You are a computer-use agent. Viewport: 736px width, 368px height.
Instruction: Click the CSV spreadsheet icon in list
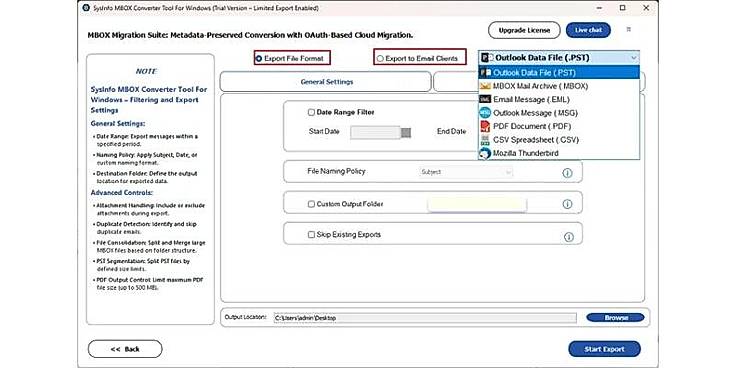click(x=485, y=140)
